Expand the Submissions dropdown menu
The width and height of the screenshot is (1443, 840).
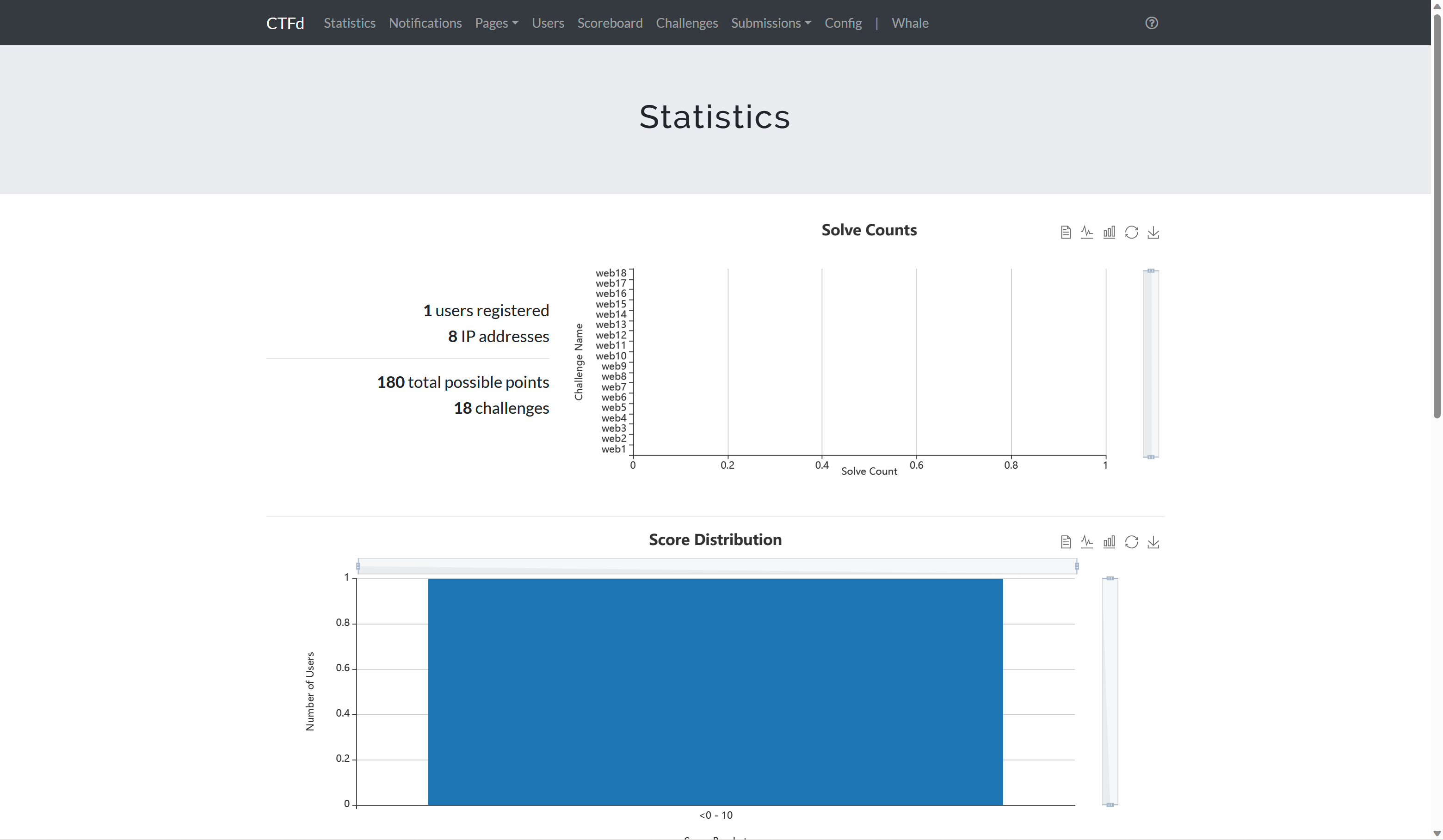(771, 23)
